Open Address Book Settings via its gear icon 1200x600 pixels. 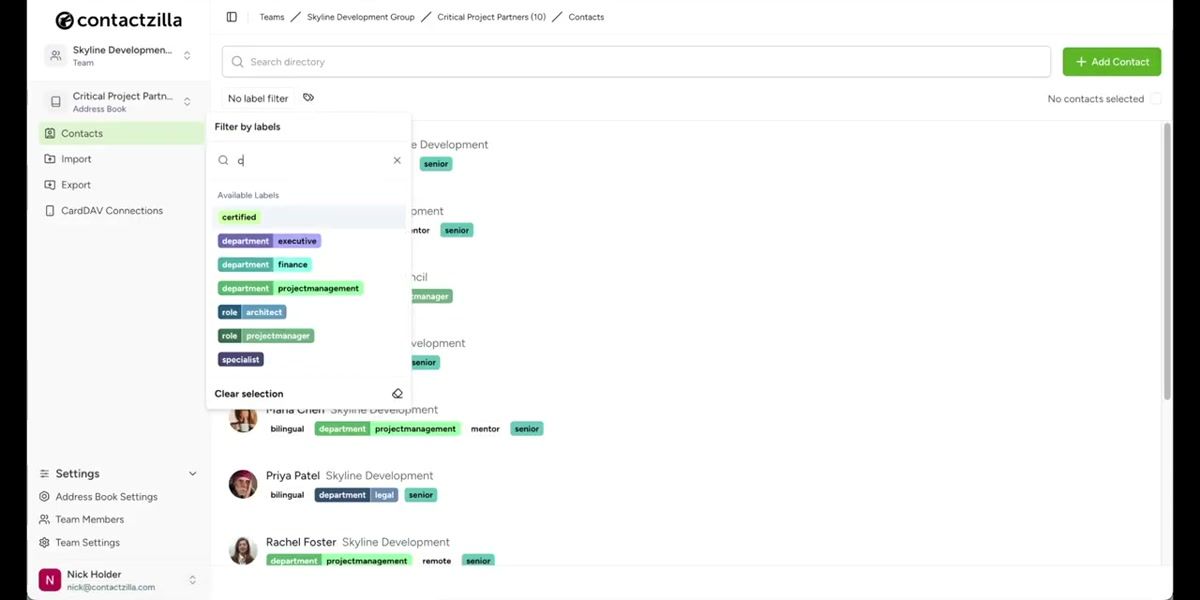coord(43,496)
